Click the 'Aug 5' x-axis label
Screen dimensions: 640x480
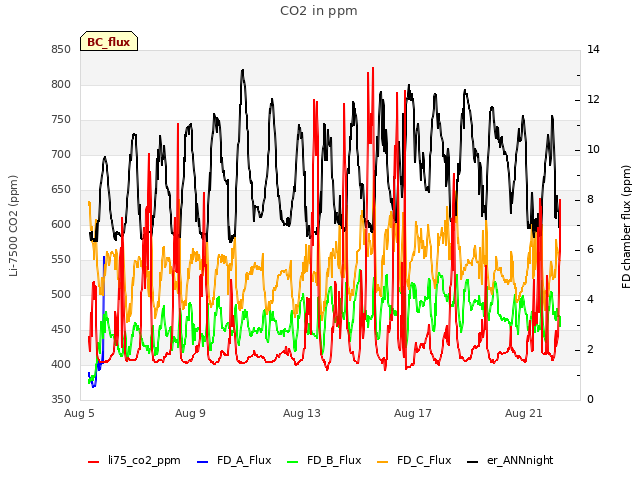click(79, 413)
